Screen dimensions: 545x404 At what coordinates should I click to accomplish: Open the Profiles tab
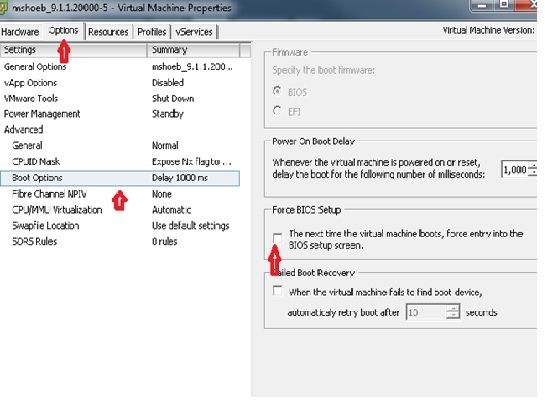[x=152, y=32]
